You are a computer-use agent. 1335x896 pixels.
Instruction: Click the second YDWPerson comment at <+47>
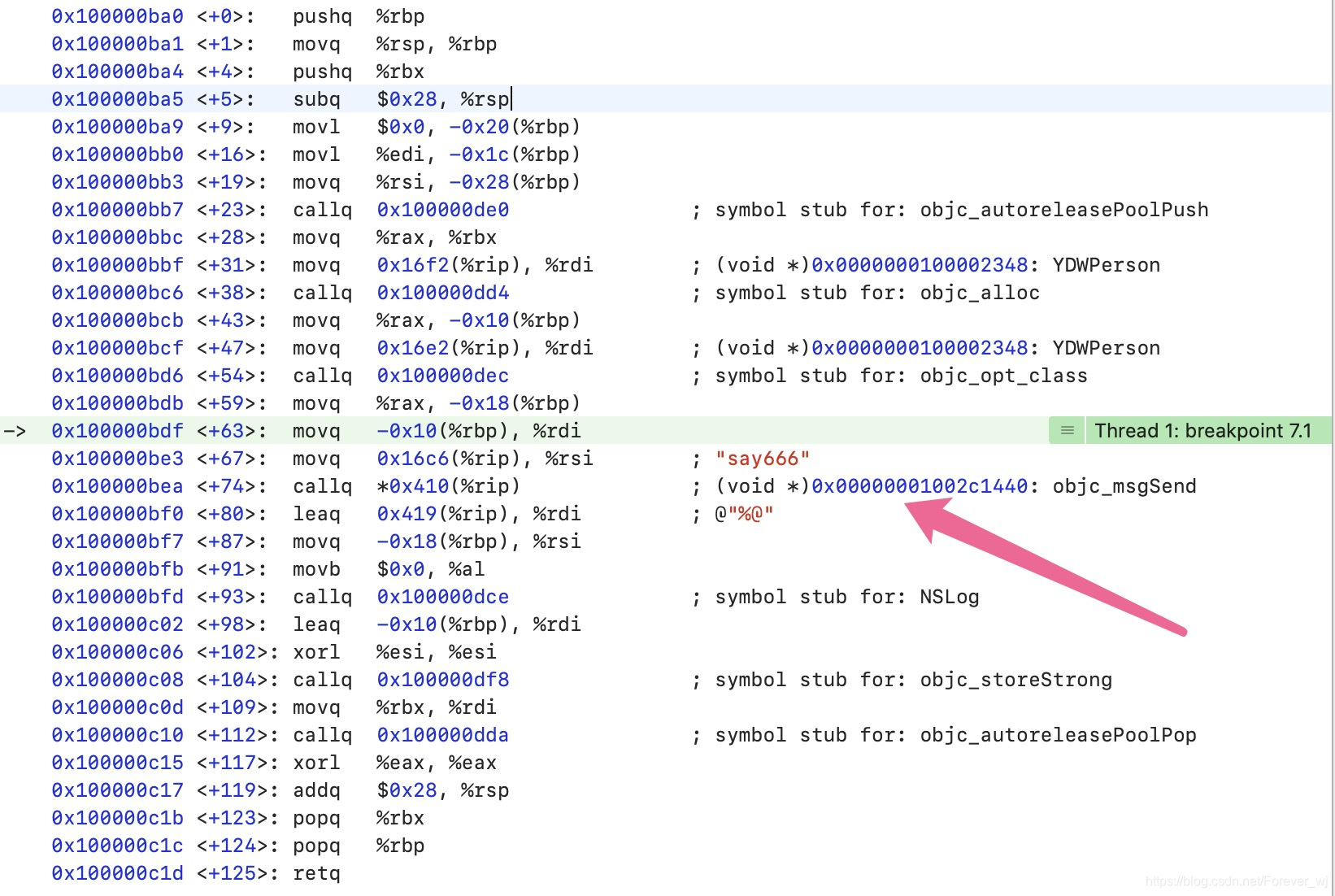pos(925,348)
